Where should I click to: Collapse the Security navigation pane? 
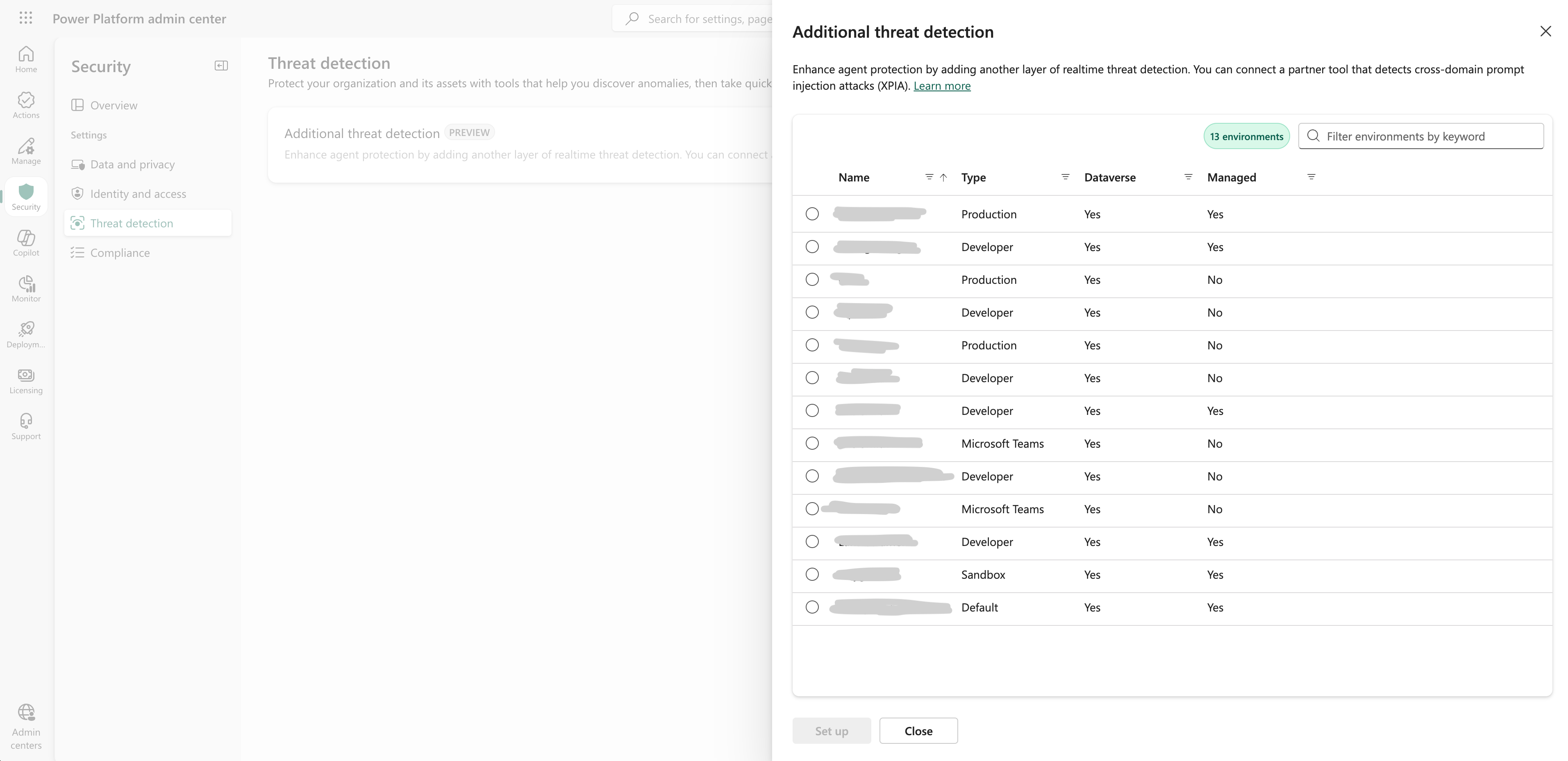[221, 66]
